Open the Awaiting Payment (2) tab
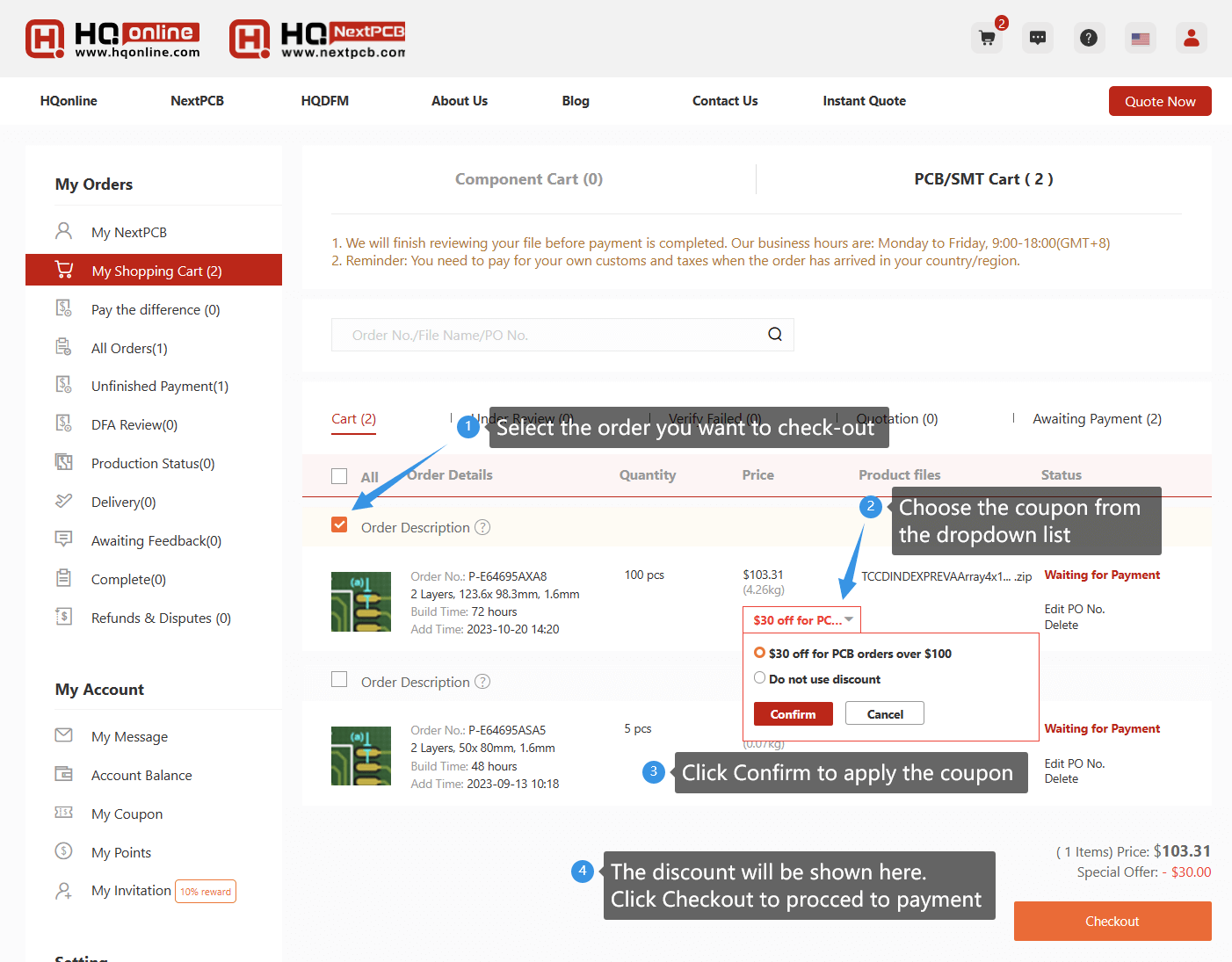The width and height of the screenshot is (1232, 962). pyautogui.click(x=1097, y=419)
